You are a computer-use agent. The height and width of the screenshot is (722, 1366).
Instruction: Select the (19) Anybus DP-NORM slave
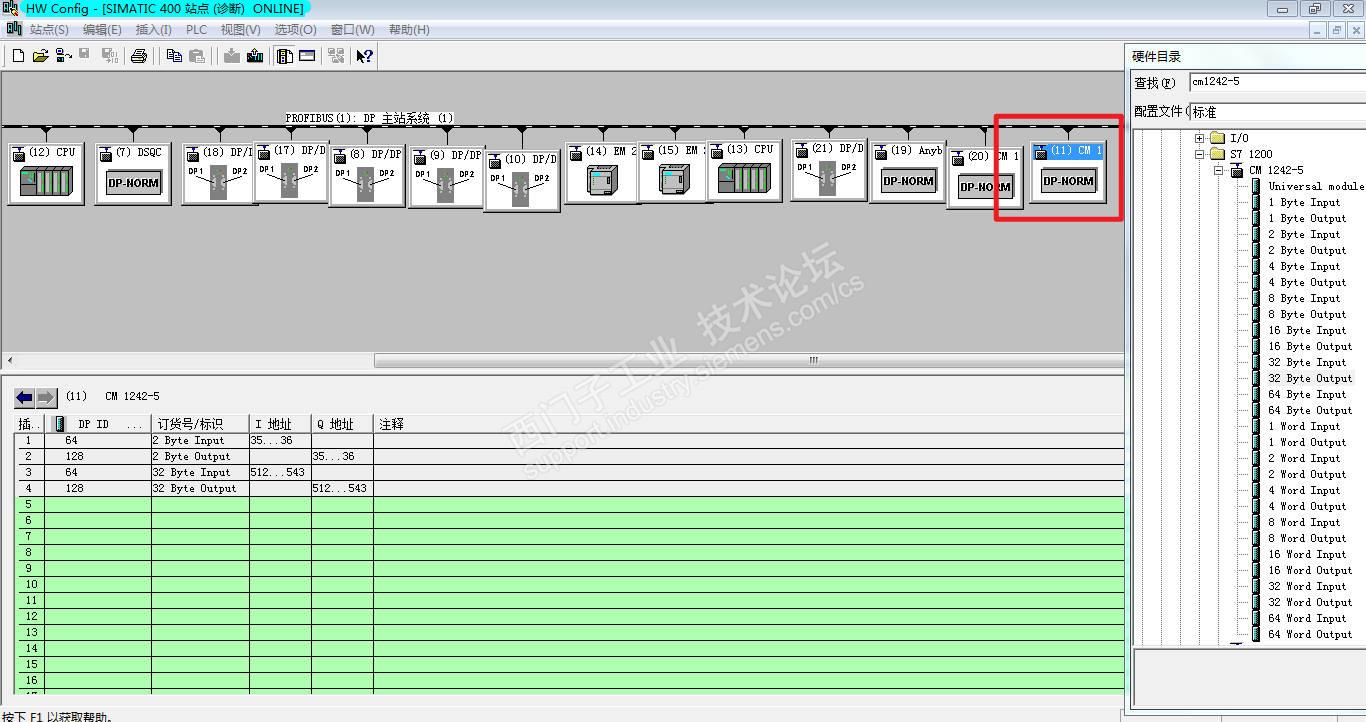[x=907, y=172]
